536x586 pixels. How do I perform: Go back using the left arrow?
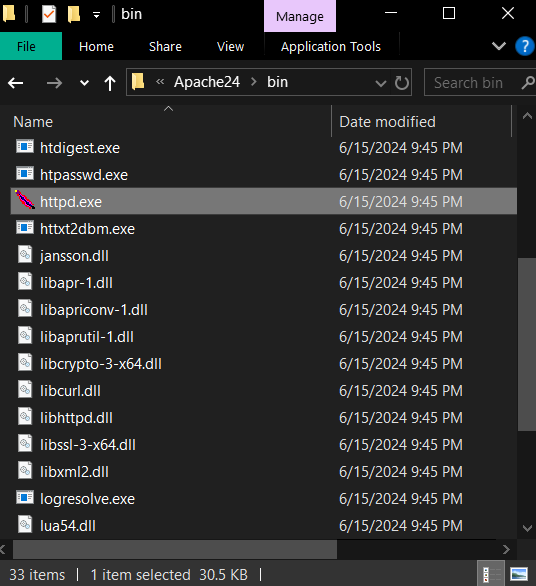pyautogui.click(x=16, y=83)
